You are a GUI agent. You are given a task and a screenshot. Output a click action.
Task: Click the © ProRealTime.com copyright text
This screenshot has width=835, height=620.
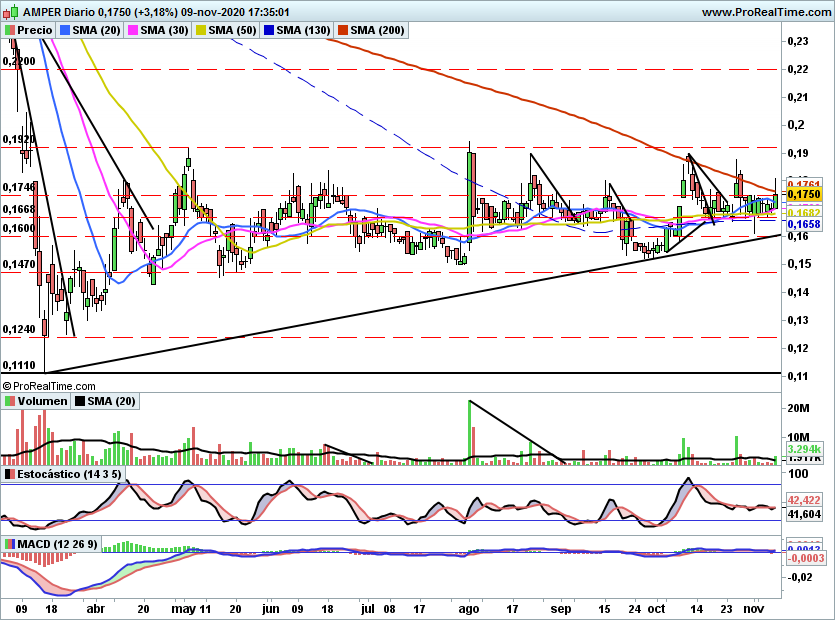(x=49, y=386)
